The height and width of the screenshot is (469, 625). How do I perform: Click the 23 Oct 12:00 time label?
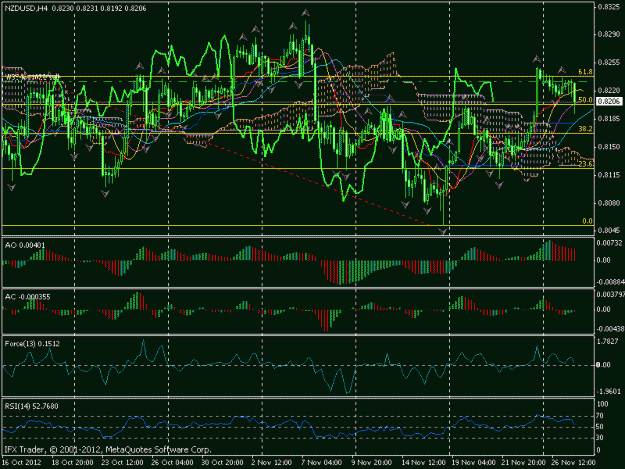pos(123,463)
